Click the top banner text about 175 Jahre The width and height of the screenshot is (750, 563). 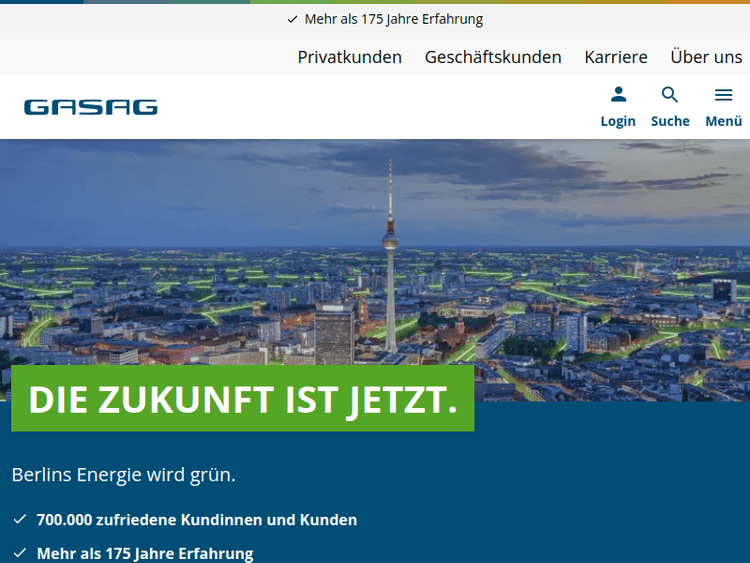click(x=393, y=19)
